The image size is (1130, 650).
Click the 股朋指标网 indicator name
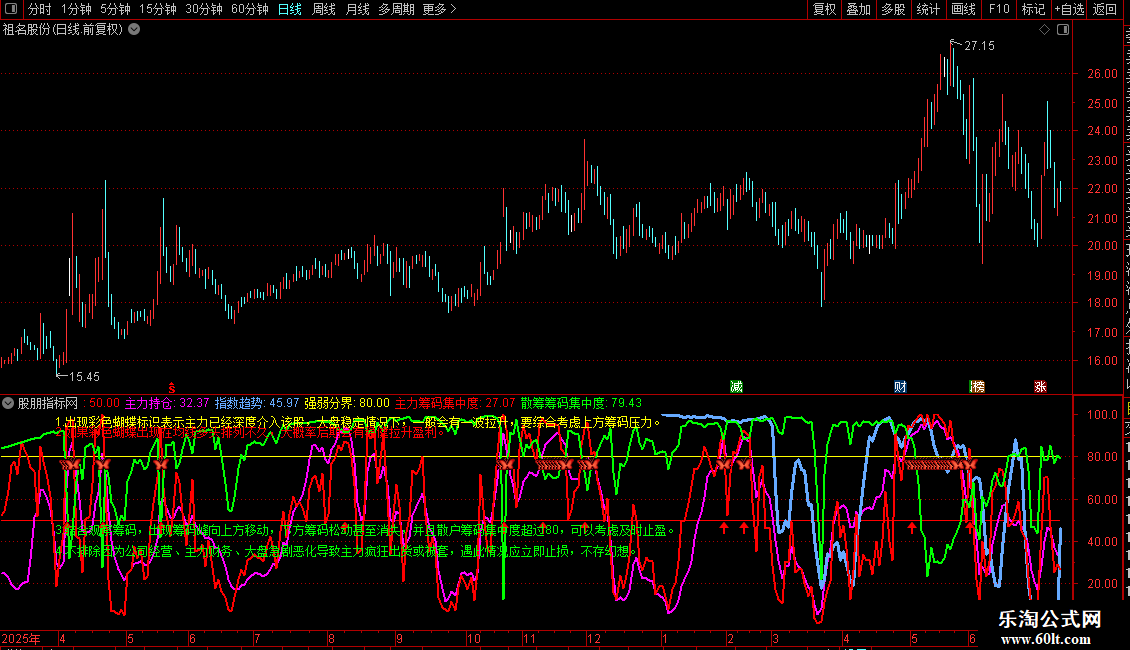(48, 404)
